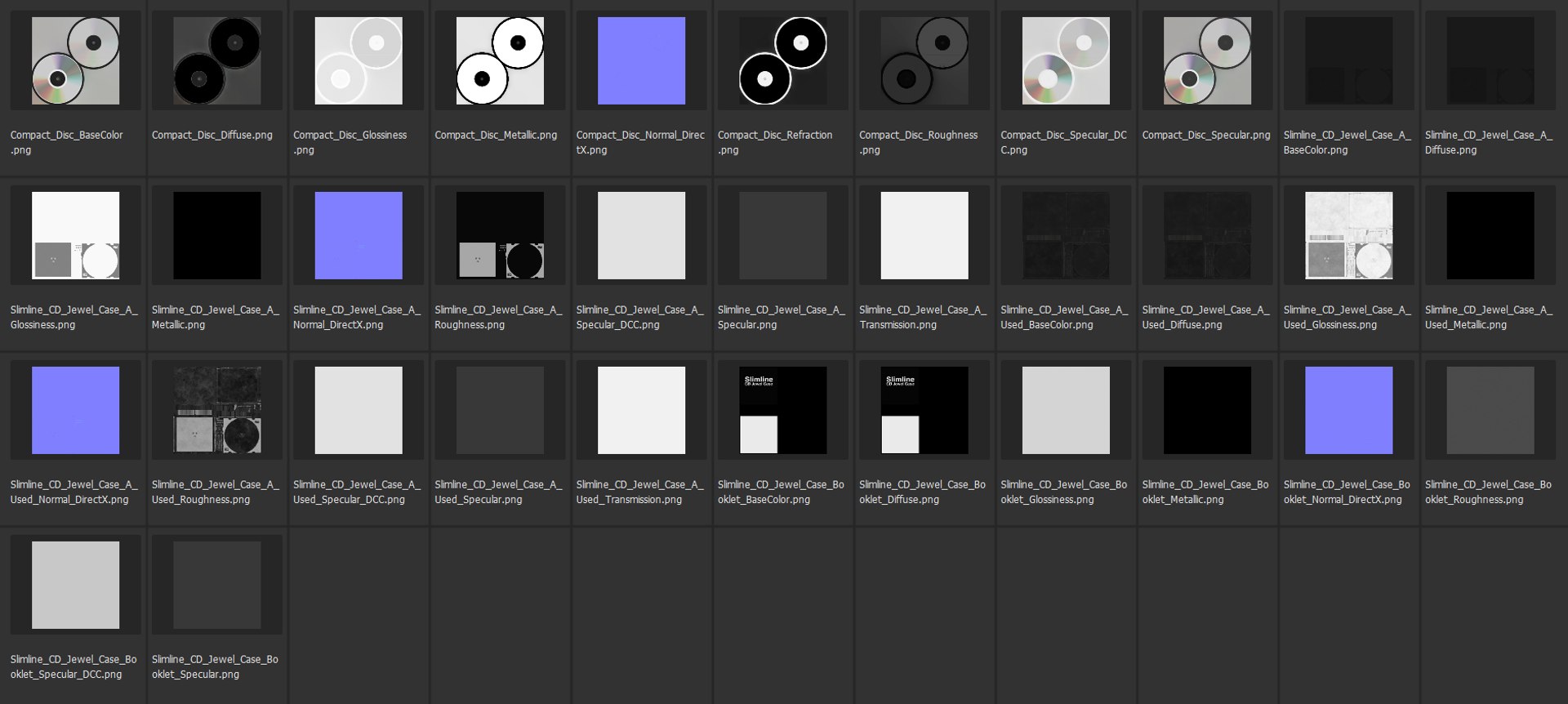This screenshot has height=704, width=1568.
Task: Click Slimline_CD_Jewel_Case_Booklet_Diffuse.png thumbnail
Action: [x=924, y=410]
